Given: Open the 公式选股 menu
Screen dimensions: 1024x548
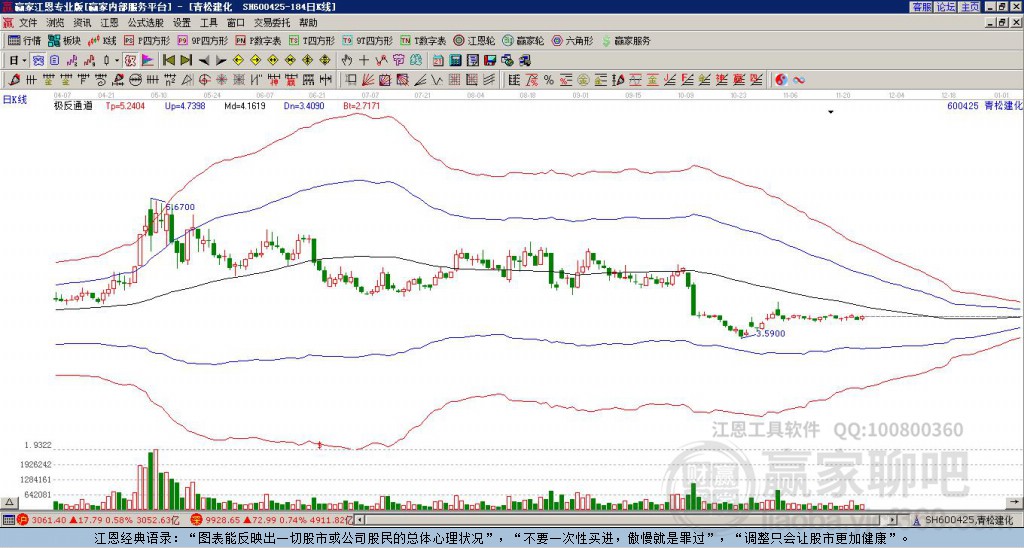Looking at the screenshot, I should click(x=146, y=23).
